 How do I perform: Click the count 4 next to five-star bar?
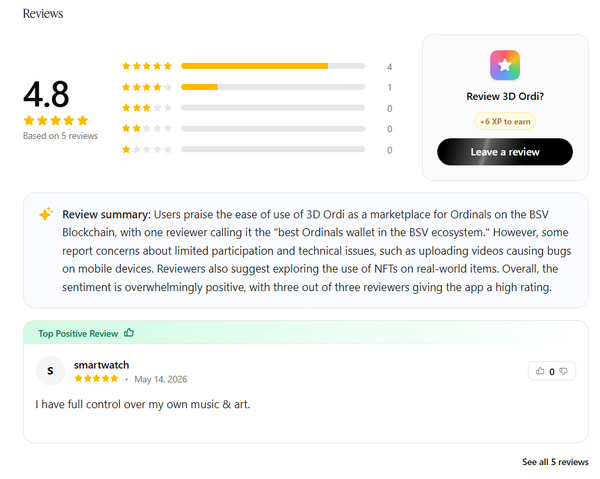389,67
